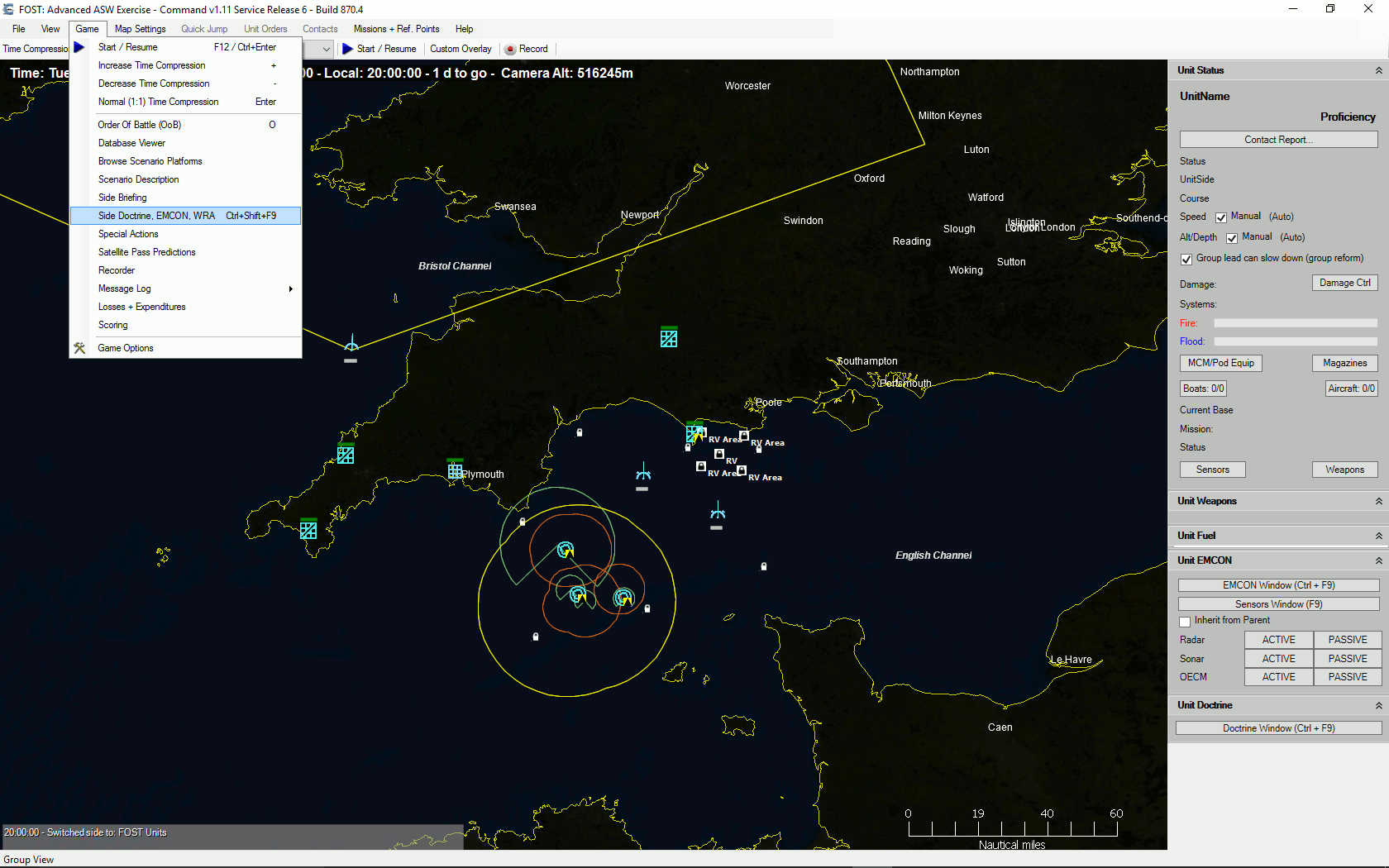The image size is (1389, 868).
Task: Select the cyan facility icon east of Bristol Channel
Action: point(669,336)
